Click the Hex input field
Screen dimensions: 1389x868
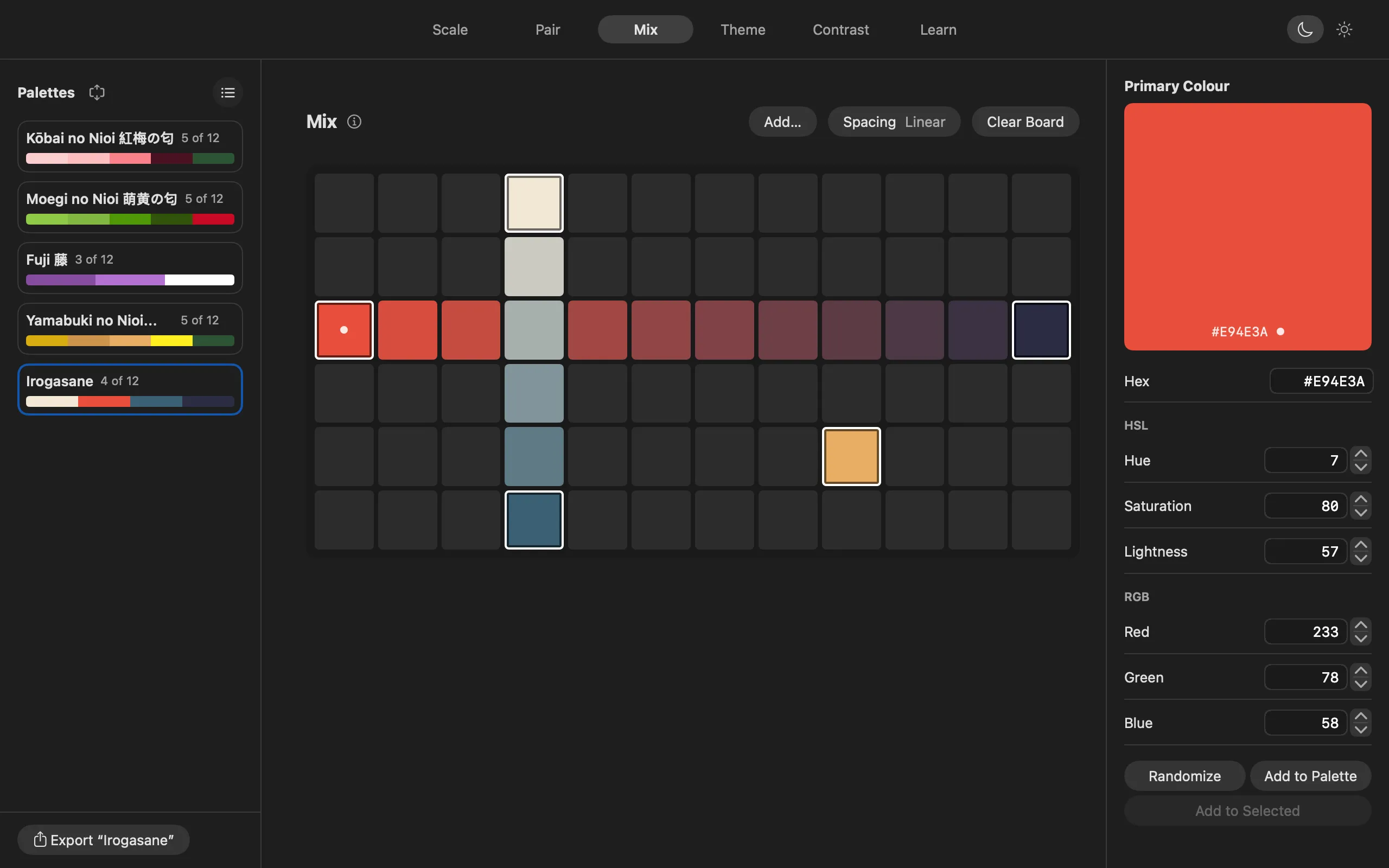(1321, 381)
